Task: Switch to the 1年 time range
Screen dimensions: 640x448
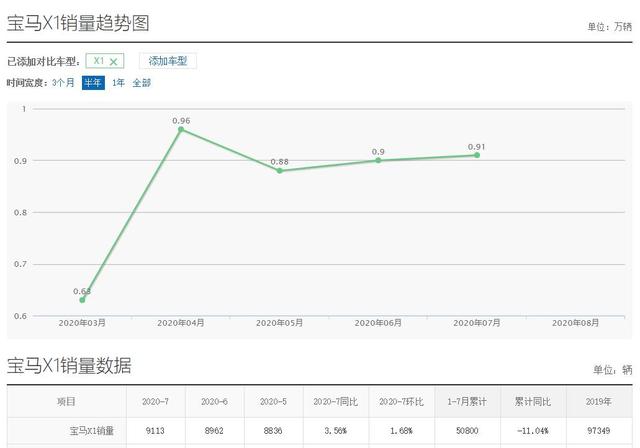Action: (118, 83)
